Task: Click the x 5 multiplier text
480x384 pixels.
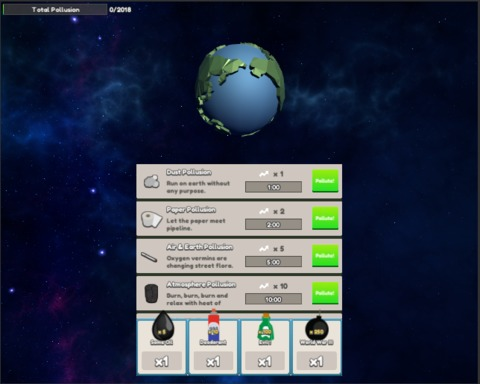Action: point(279,249)
